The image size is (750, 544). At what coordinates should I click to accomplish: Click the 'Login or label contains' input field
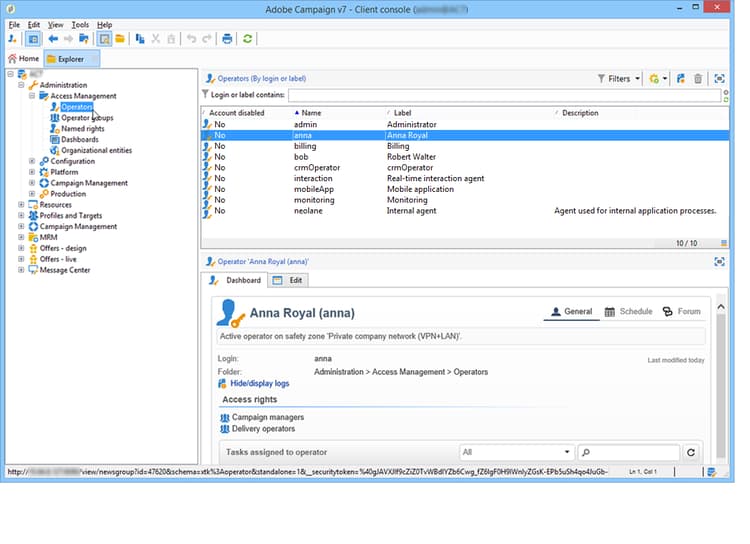point(504,95)
